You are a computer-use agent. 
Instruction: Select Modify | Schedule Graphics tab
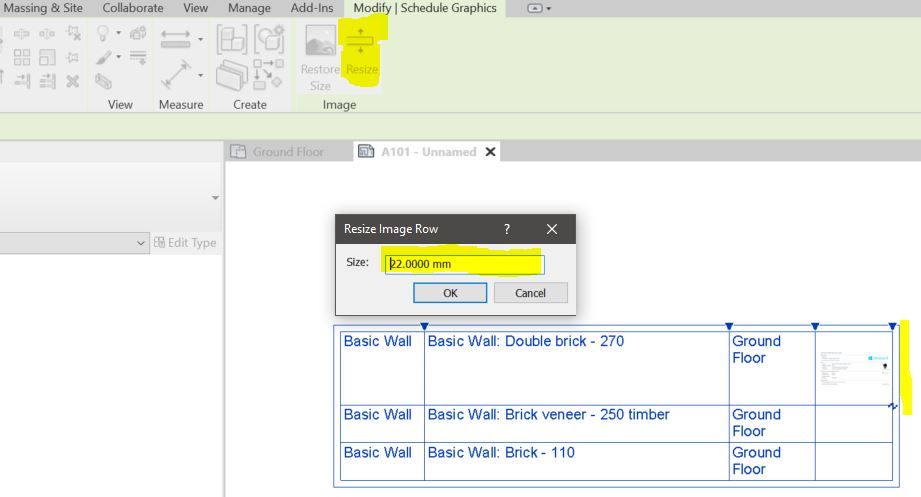pyautogui.click(x=425, y=8)
